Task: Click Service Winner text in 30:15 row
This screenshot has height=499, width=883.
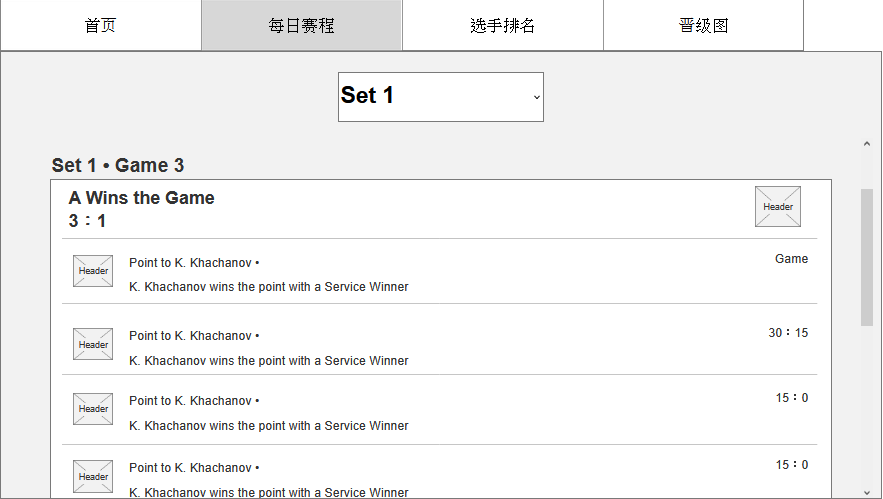Action: coord(268,361)
